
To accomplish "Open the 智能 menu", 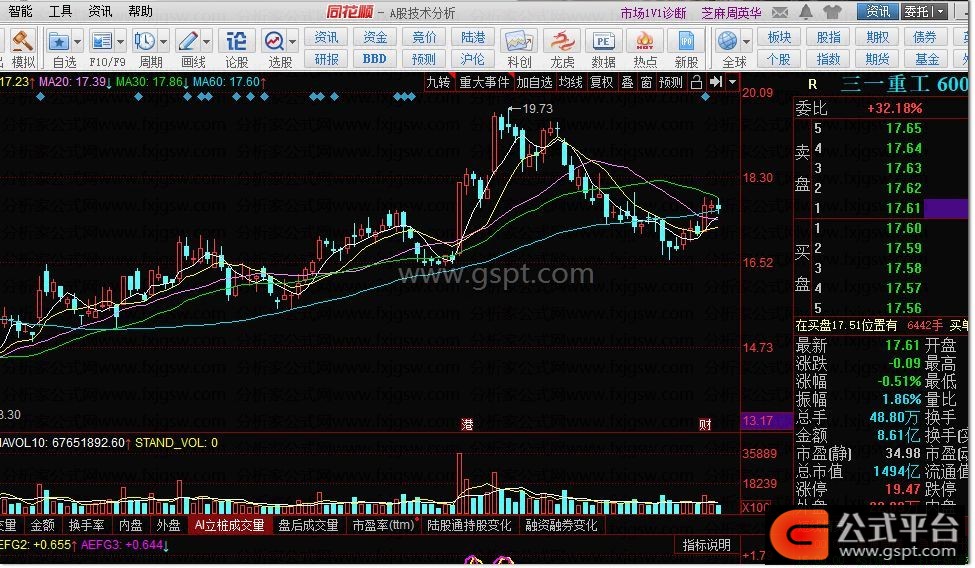I will coord(21,11).
